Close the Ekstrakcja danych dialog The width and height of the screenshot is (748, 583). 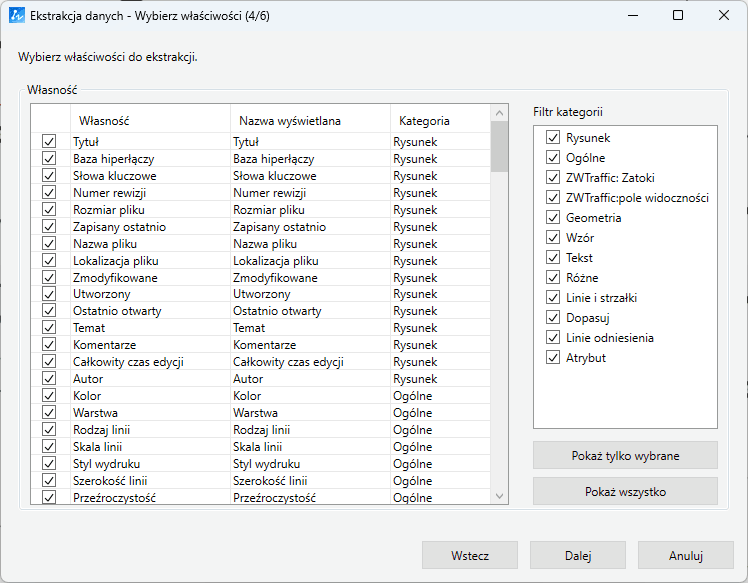[x=724, y=15]
